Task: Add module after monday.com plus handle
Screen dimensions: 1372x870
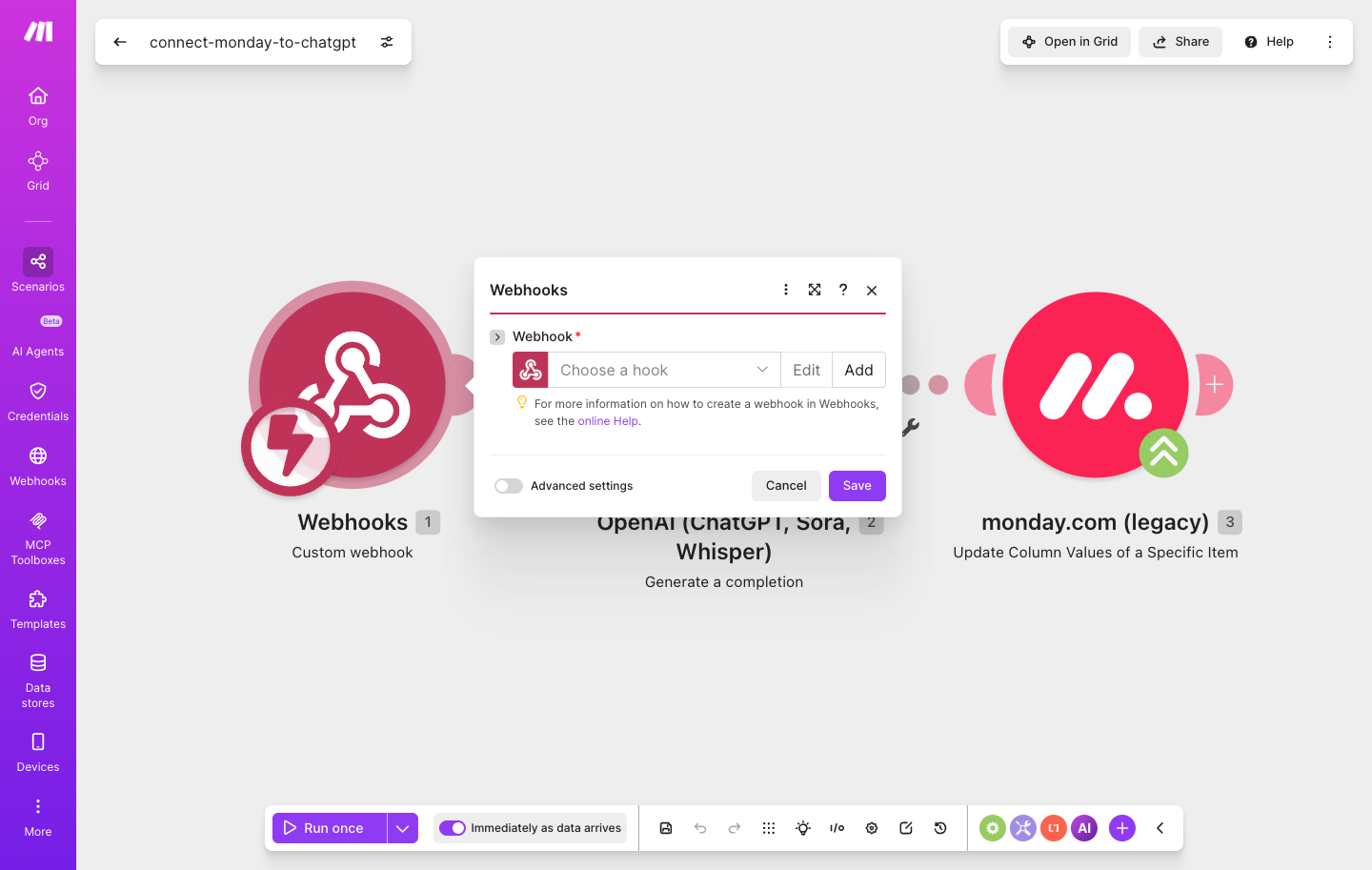Action: [x=1215, y=385]
